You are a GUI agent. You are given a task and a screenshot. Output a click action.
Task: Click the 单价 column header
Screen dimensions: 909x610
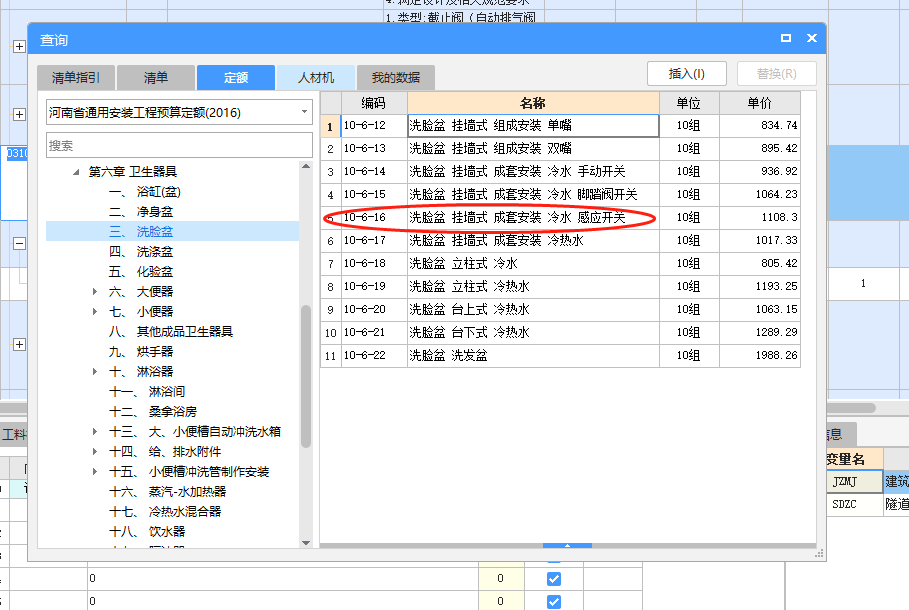[x=759, y=103]
